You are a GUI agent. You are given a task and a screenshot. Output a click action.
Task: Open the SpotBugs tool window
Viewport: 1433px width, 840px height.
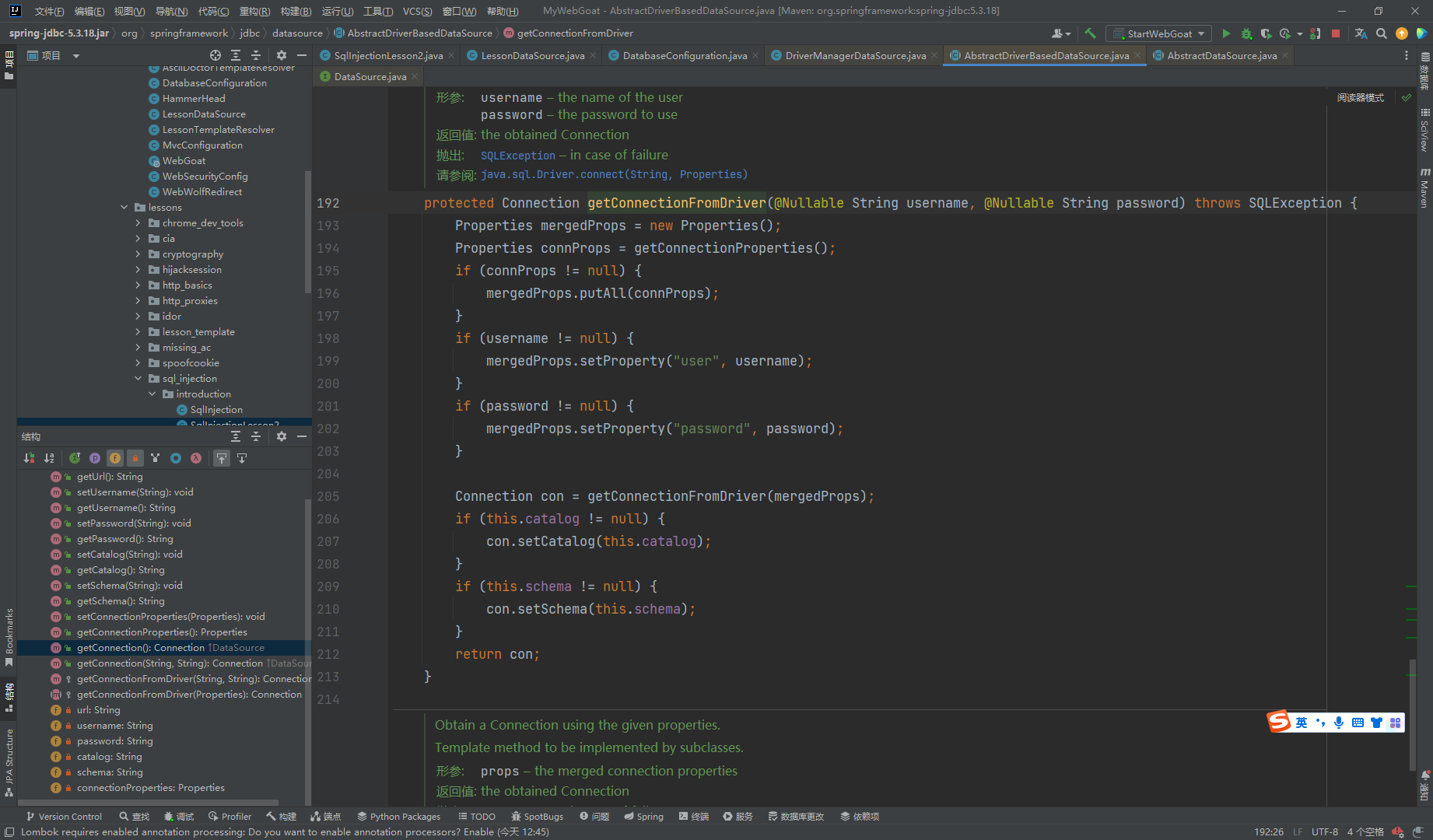pyautogui.click(x=537, y=816)
